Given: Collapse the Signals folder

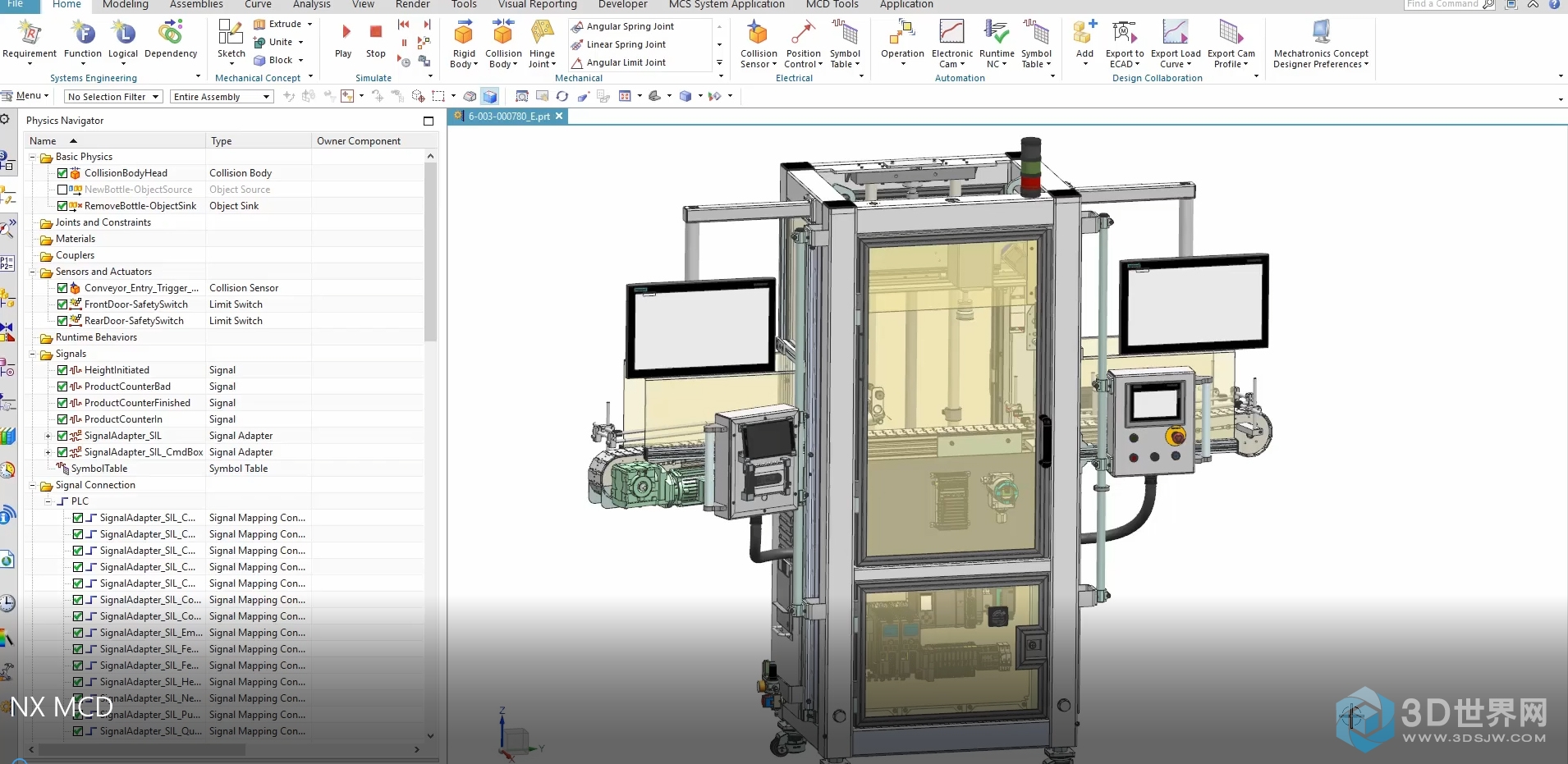Looking at the screenshot, I should click(x=33, y=354).
